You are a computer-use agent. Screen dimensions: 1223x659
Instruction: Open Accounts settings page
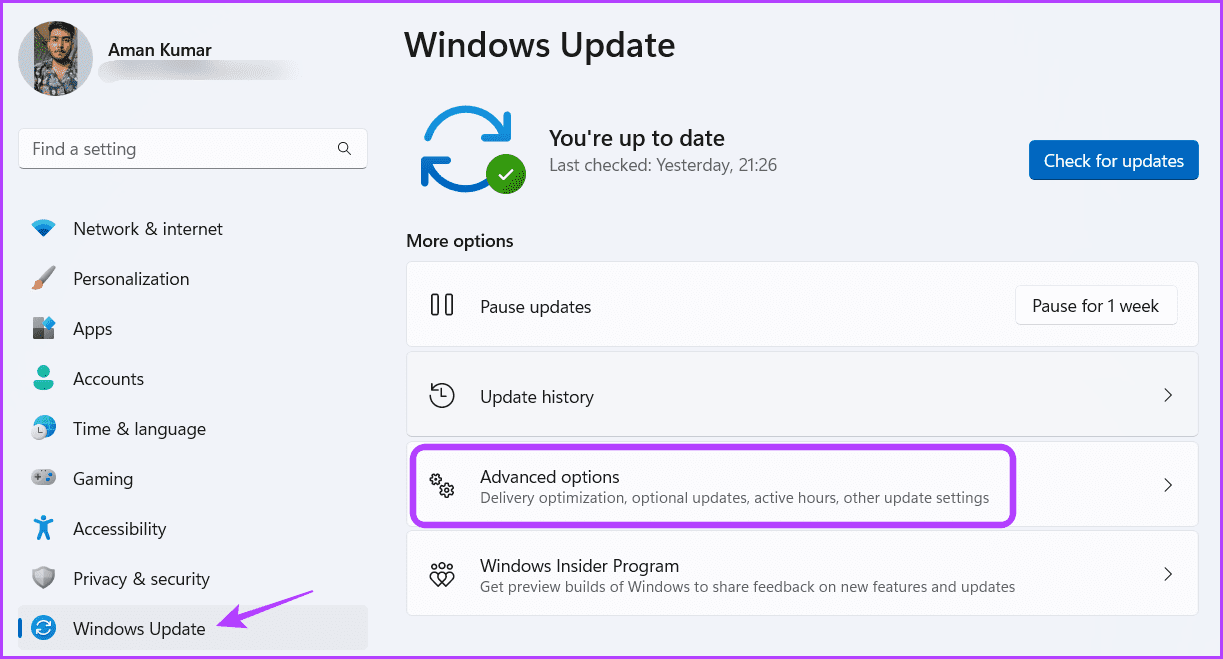(x=193, y=379)
